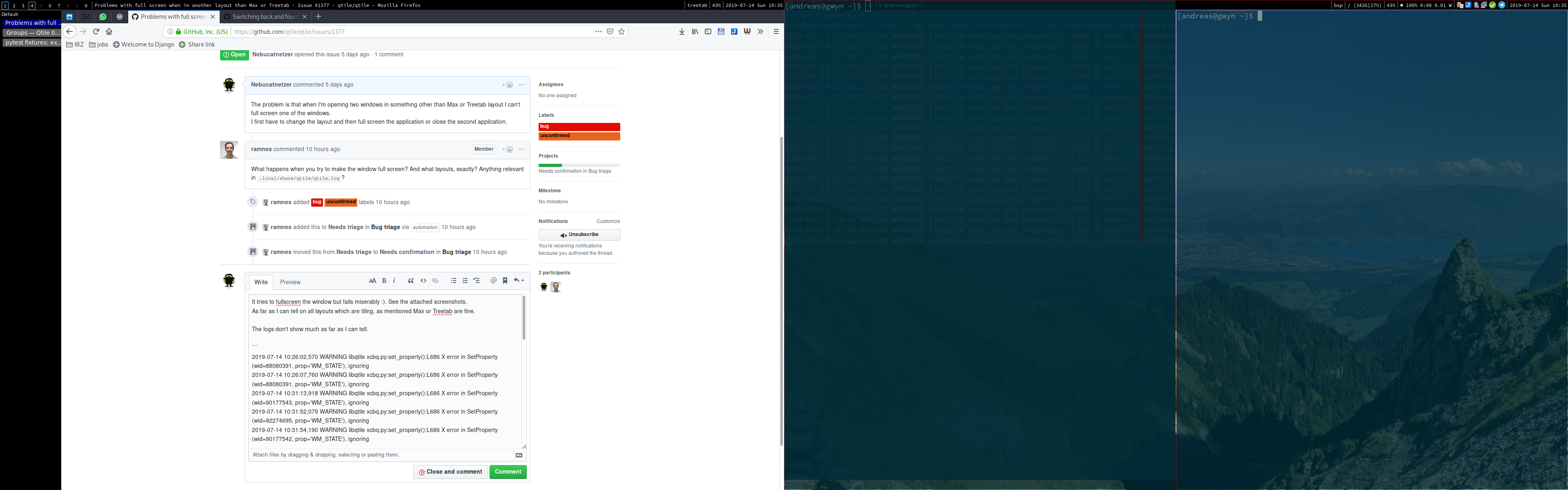This screenshot has height=490, width=1568.
Task: Click the file attachment area below the editor
Action: pyautogui.click(x=387, y=455)
